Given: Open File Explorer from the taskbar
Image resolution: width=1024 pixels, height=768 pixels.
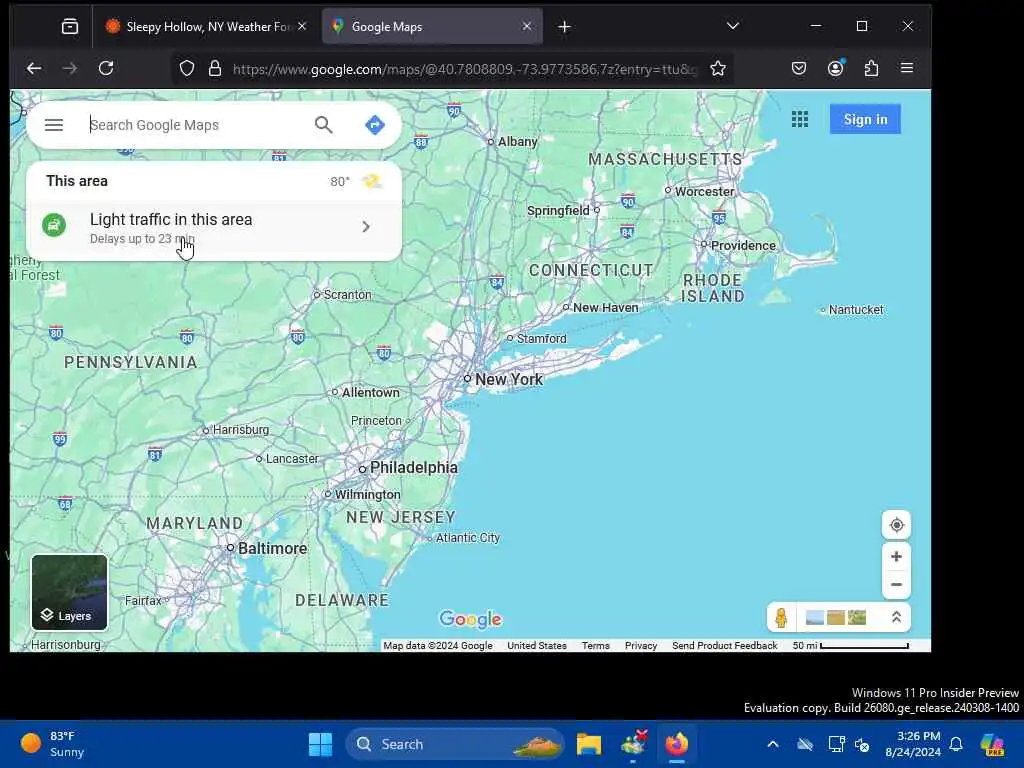Looking at the screenshot, I should (x=588, y=744).
